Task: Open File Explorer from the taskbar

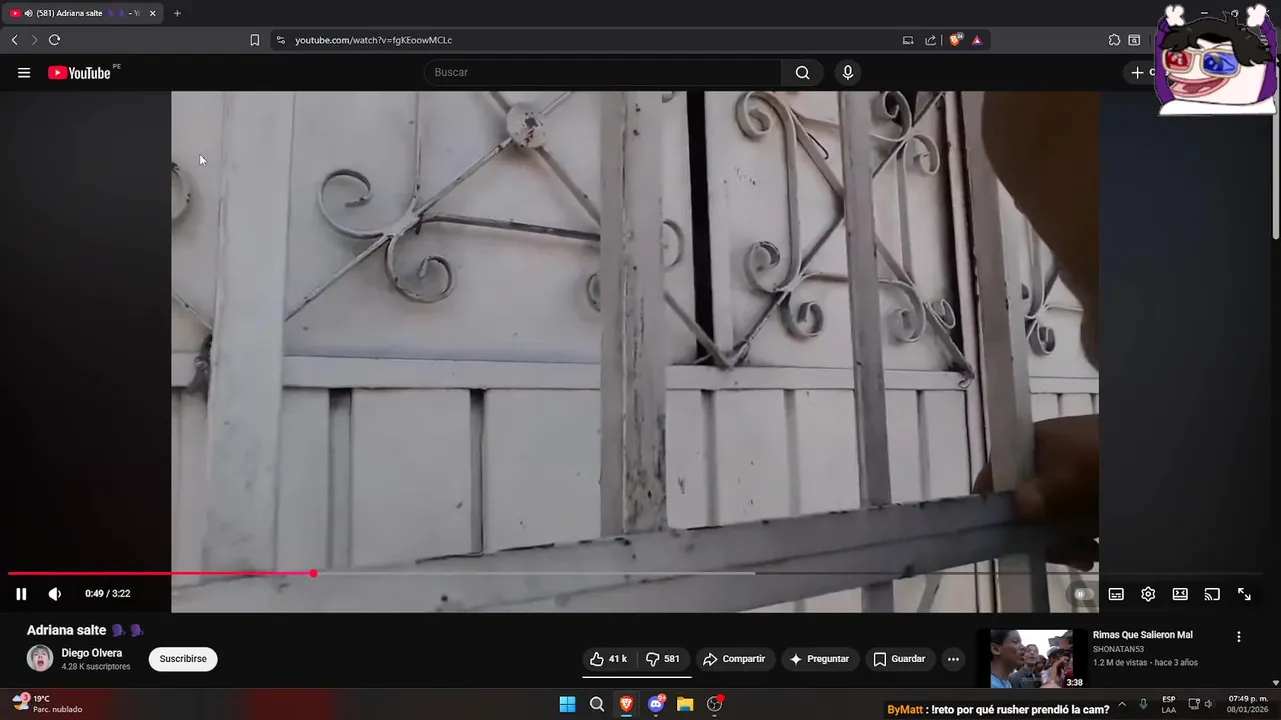Action: pos(685,704)
